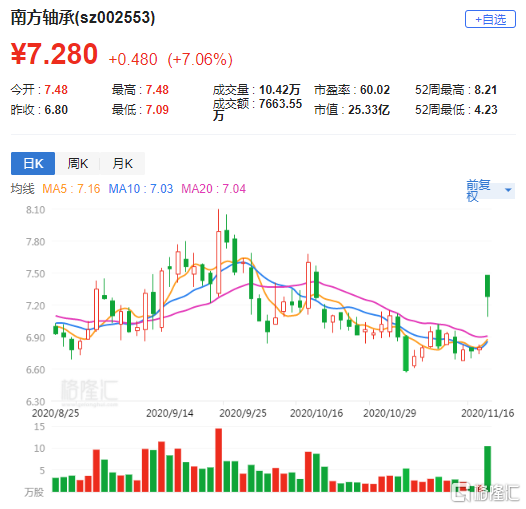Click the 昨收 value 6.80
Viewport: 526px width, 509px height.
tap(56, 110)
